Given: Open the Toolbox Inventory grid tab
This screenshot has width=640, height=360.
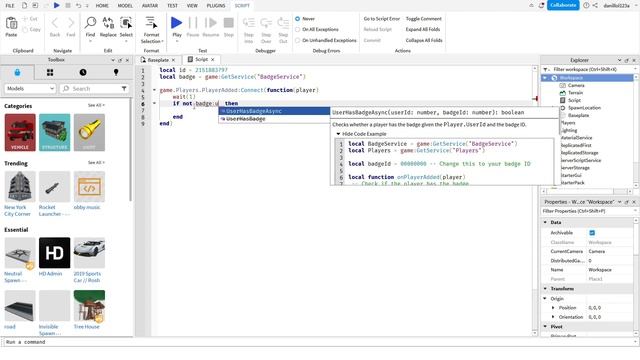Looking at the screenshot, I should tap(50, 72).
